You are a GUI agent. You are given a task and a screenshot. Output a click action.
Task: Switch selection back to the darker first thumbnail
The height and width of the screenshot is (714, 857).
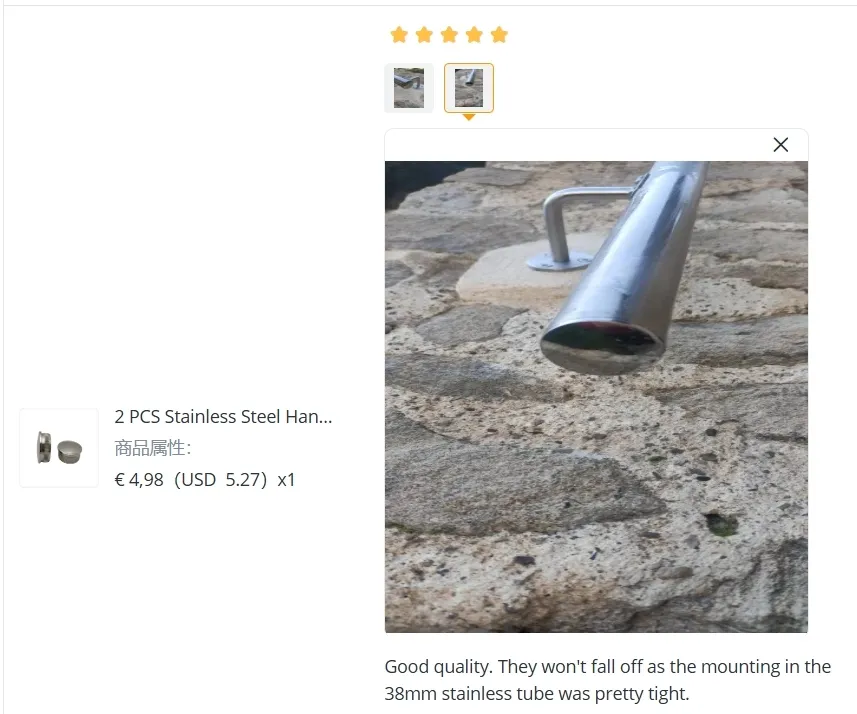(x=408, y=88)
